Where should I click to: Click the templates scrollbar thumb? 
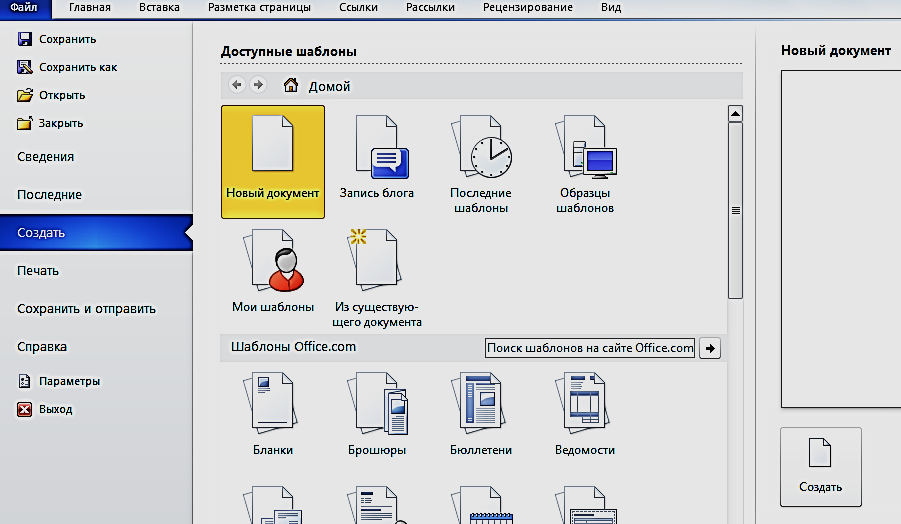click(x=735, y=210)
